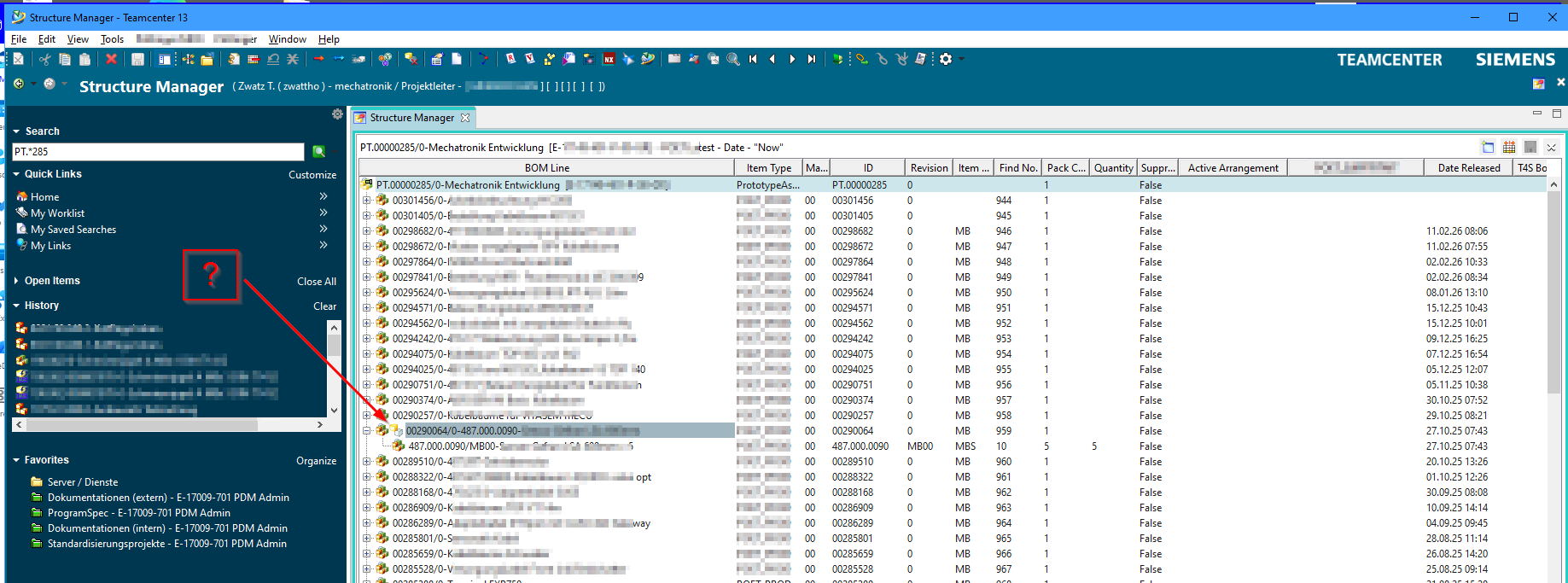Collapse the Quick Links section

16,174
